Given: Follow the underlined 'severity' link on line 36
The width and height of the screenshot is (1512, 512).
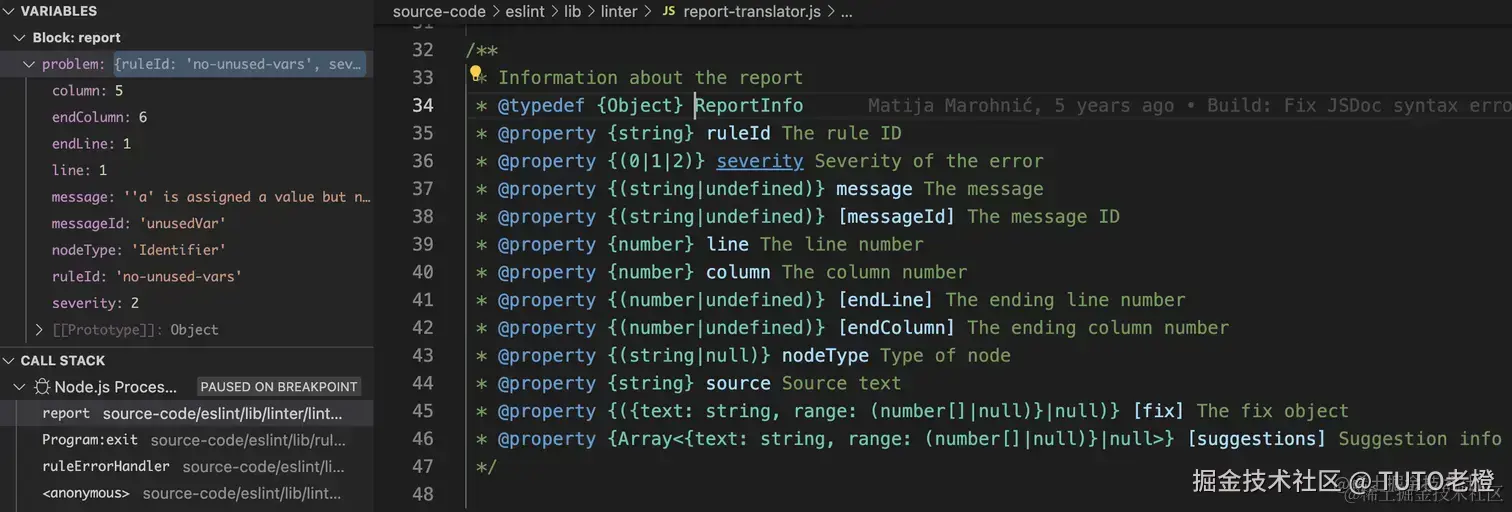Looking at the screenshot, I should click(760, 161).
